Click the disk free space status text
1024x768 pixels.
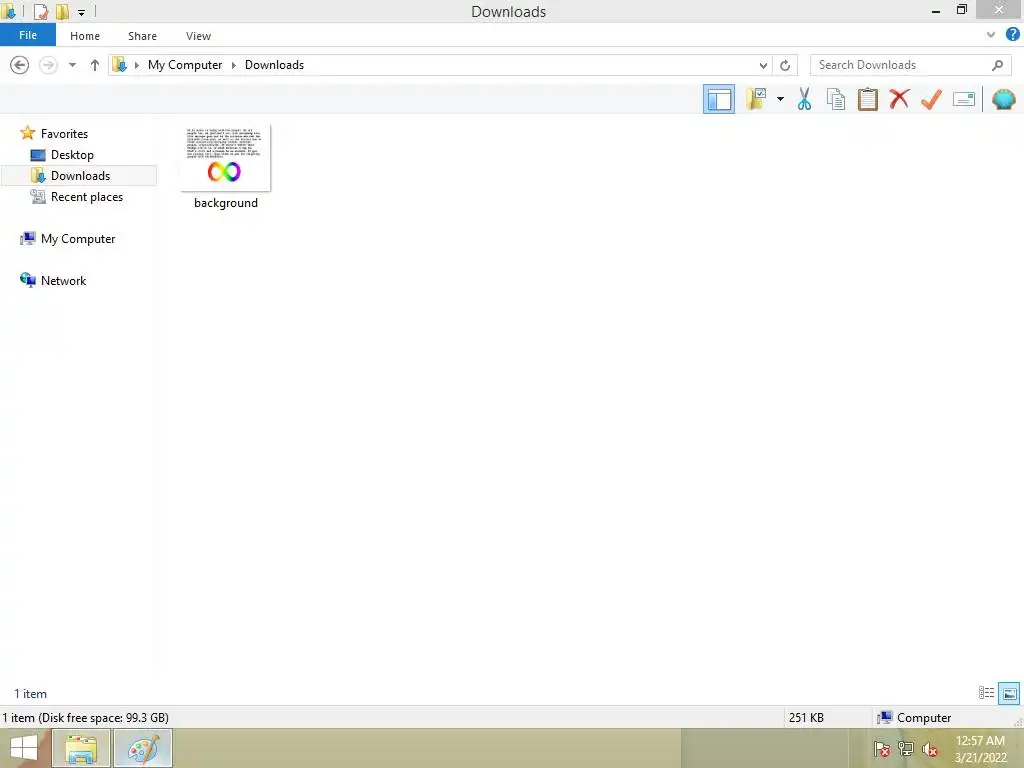[x=86, y=718]
